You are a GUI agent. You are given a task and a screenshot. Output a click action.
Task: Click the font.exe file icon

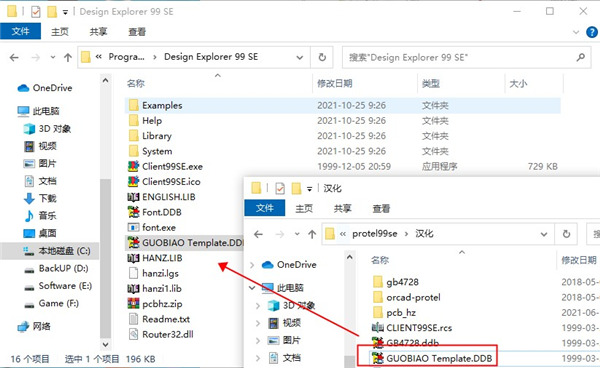tap(133, 227)
